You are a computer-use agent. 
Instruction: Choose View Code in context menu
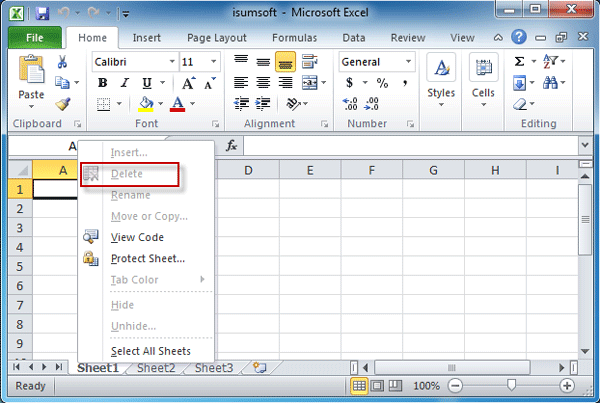tap(146, 237)
